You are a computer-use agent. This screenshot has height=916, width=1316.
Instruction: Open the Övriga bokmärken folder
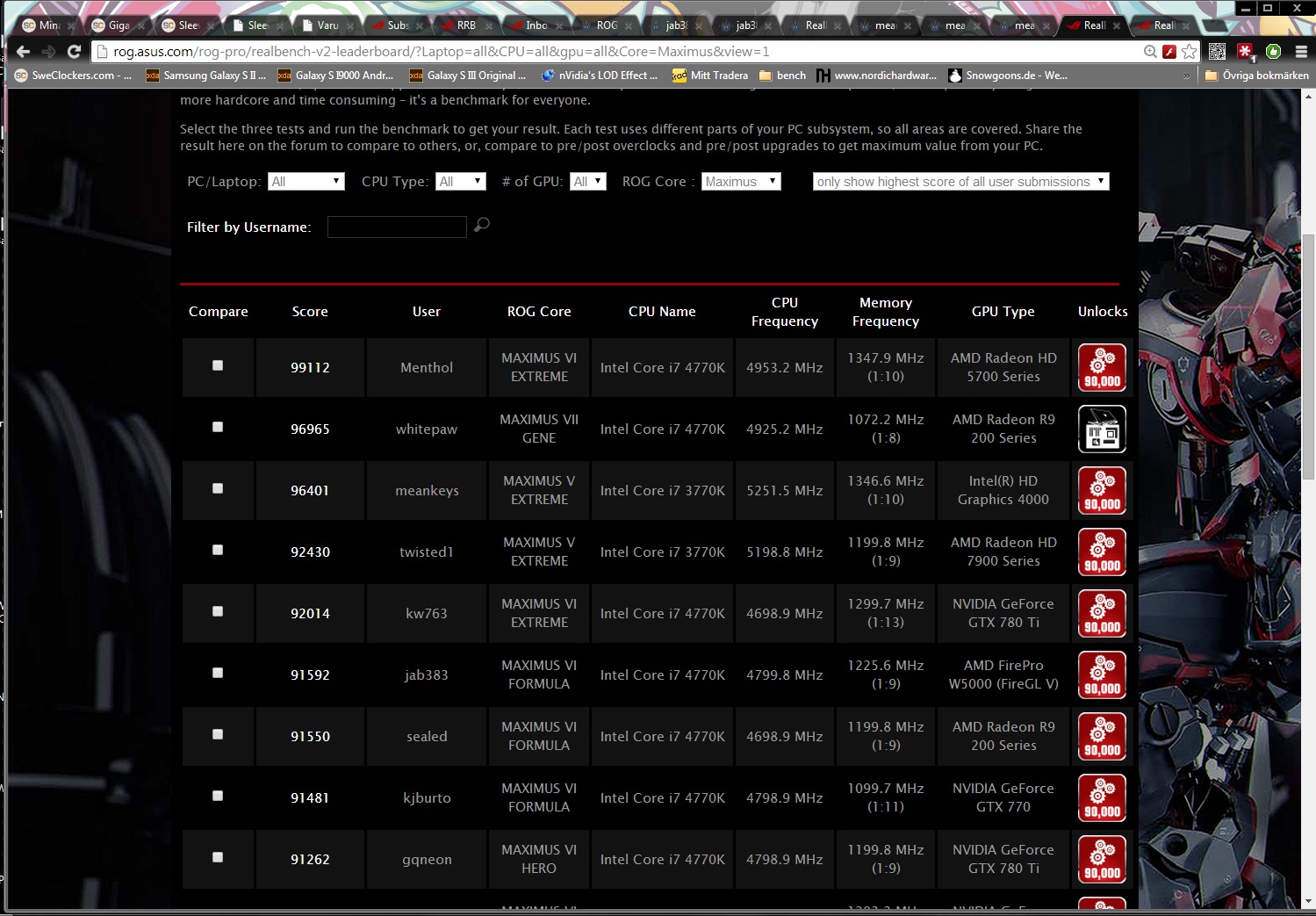coord(1256,76)
